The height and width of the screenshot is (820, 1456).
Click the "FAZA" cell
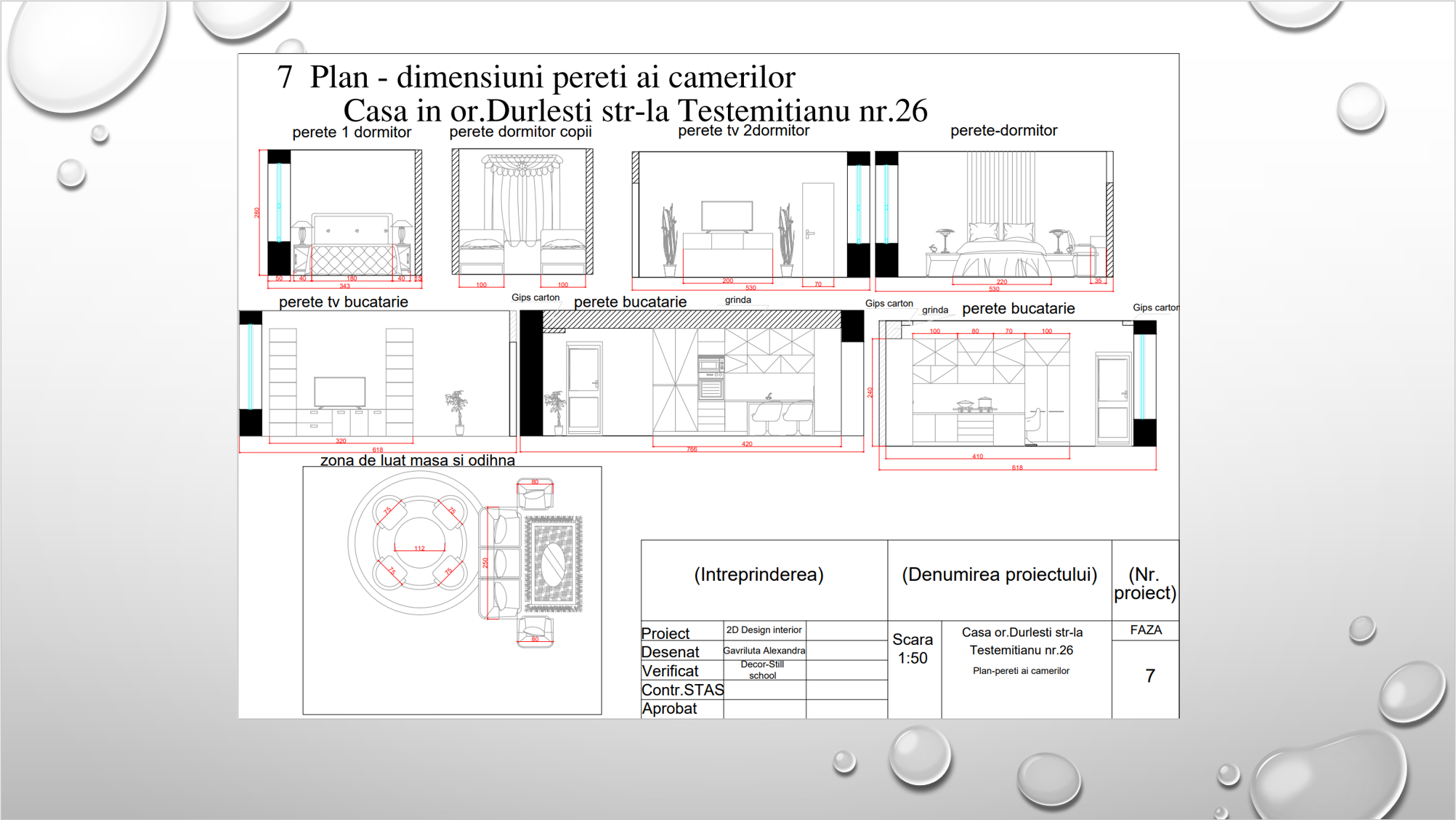(x=1146, y=630)
